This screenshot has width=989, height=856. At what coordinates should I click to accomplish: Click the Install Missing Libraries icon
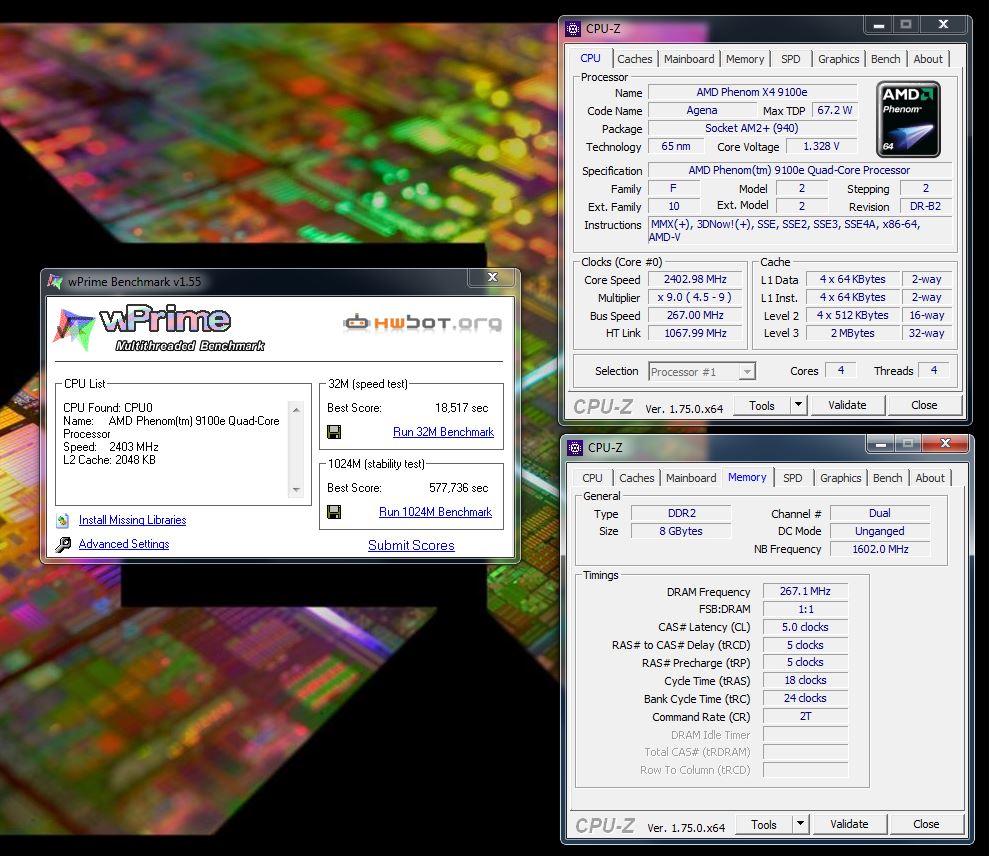pyautogui.click(x=62, y=520)
